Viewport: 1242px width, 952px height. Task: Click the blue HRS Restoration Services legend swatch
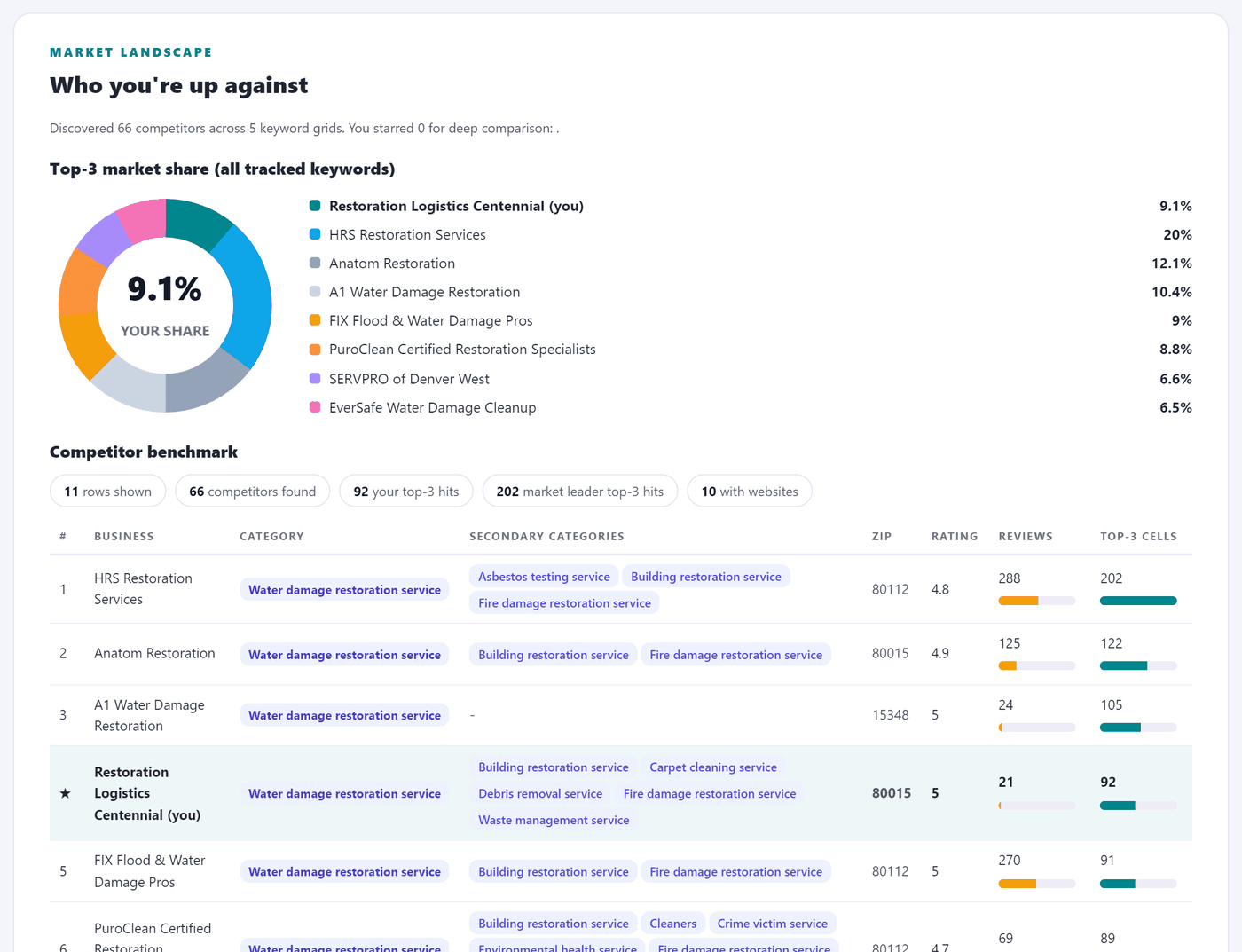pos(315,234)
